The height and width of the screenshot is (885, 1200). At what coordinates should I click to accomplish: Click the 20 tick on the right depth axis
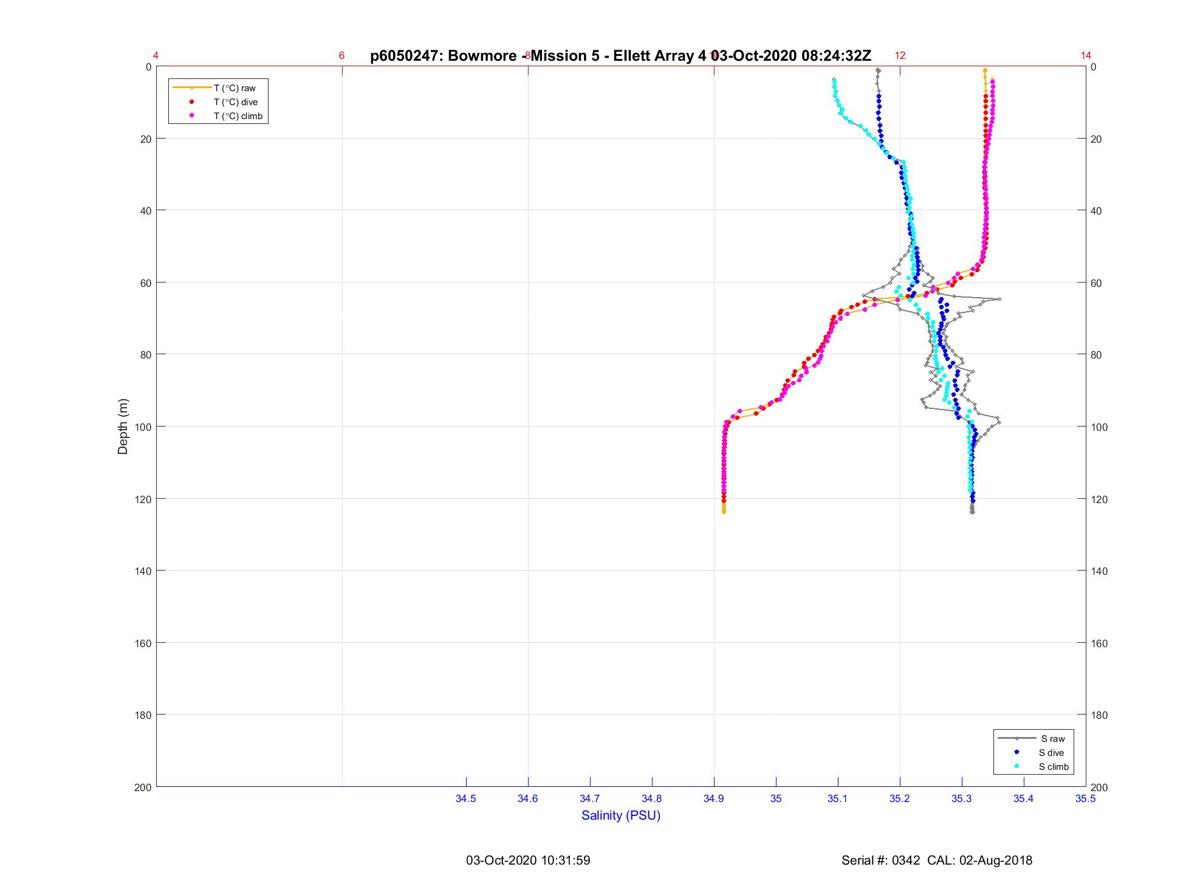coord(1097,139)
